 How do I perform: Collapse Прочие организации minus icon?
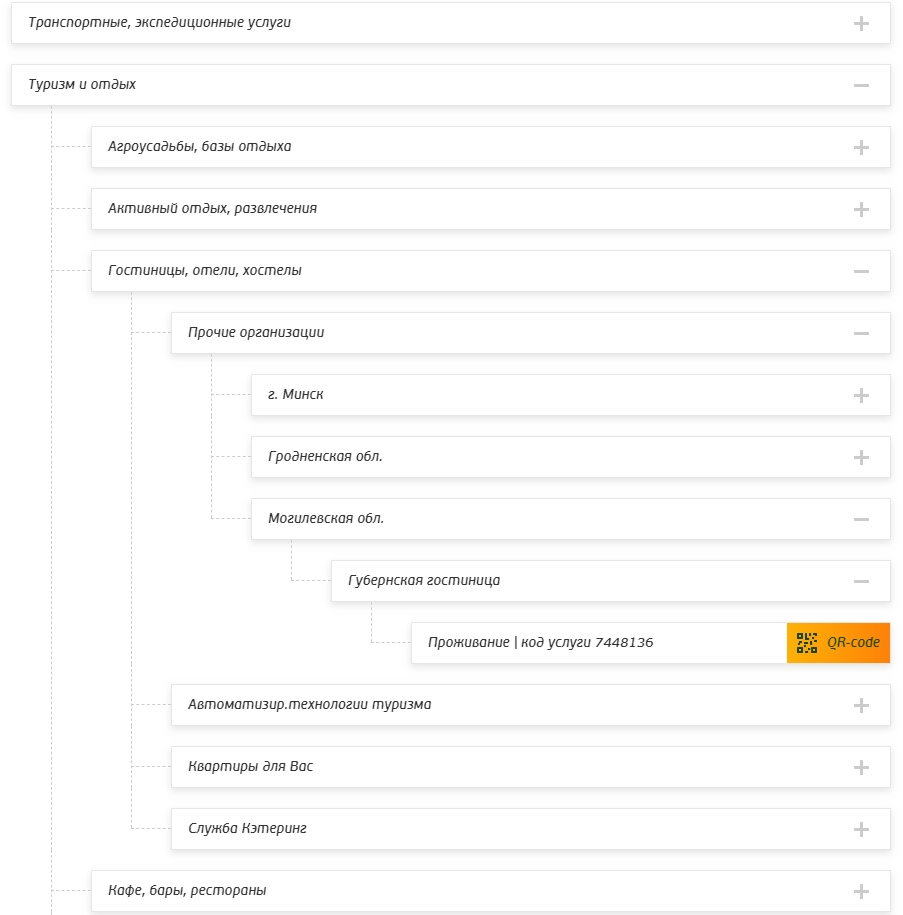(x=861, y=333)
